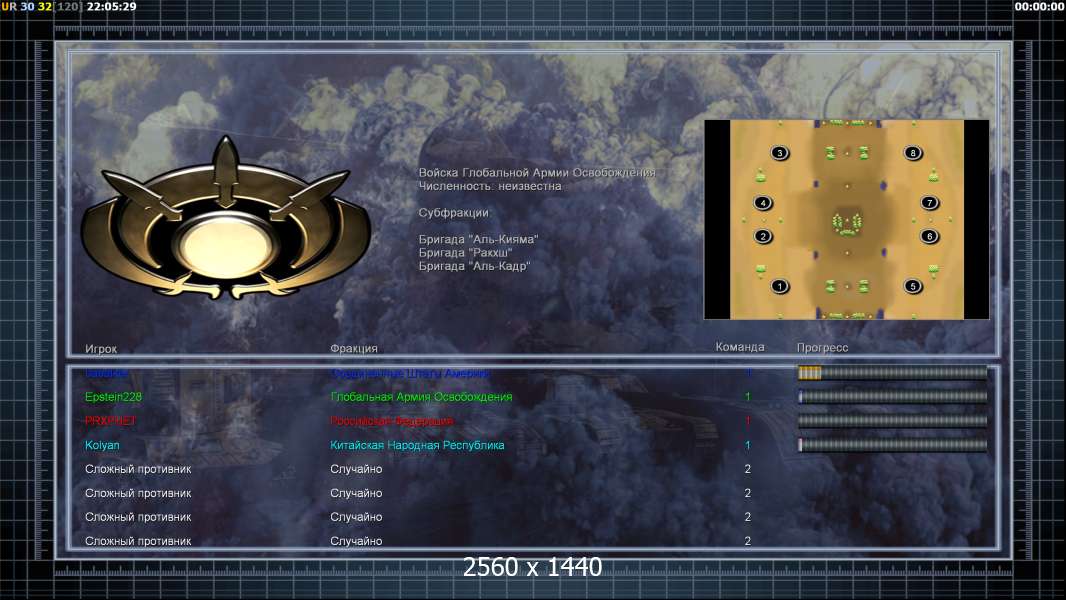Select start position 3 on the minimap
Viewport: 1066px width, 600px height.
[x=780, y=153]
